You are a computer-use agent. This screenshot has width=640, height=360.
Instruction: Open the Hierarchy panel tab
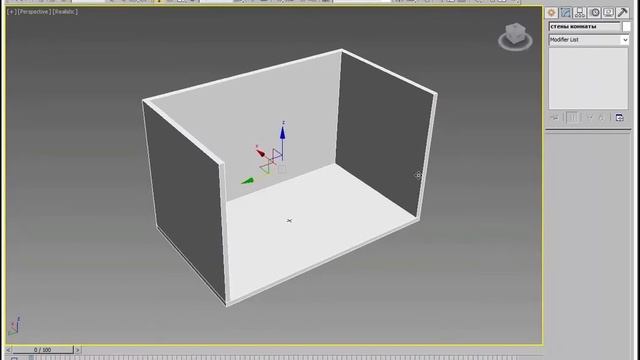(x=580, y=13)
